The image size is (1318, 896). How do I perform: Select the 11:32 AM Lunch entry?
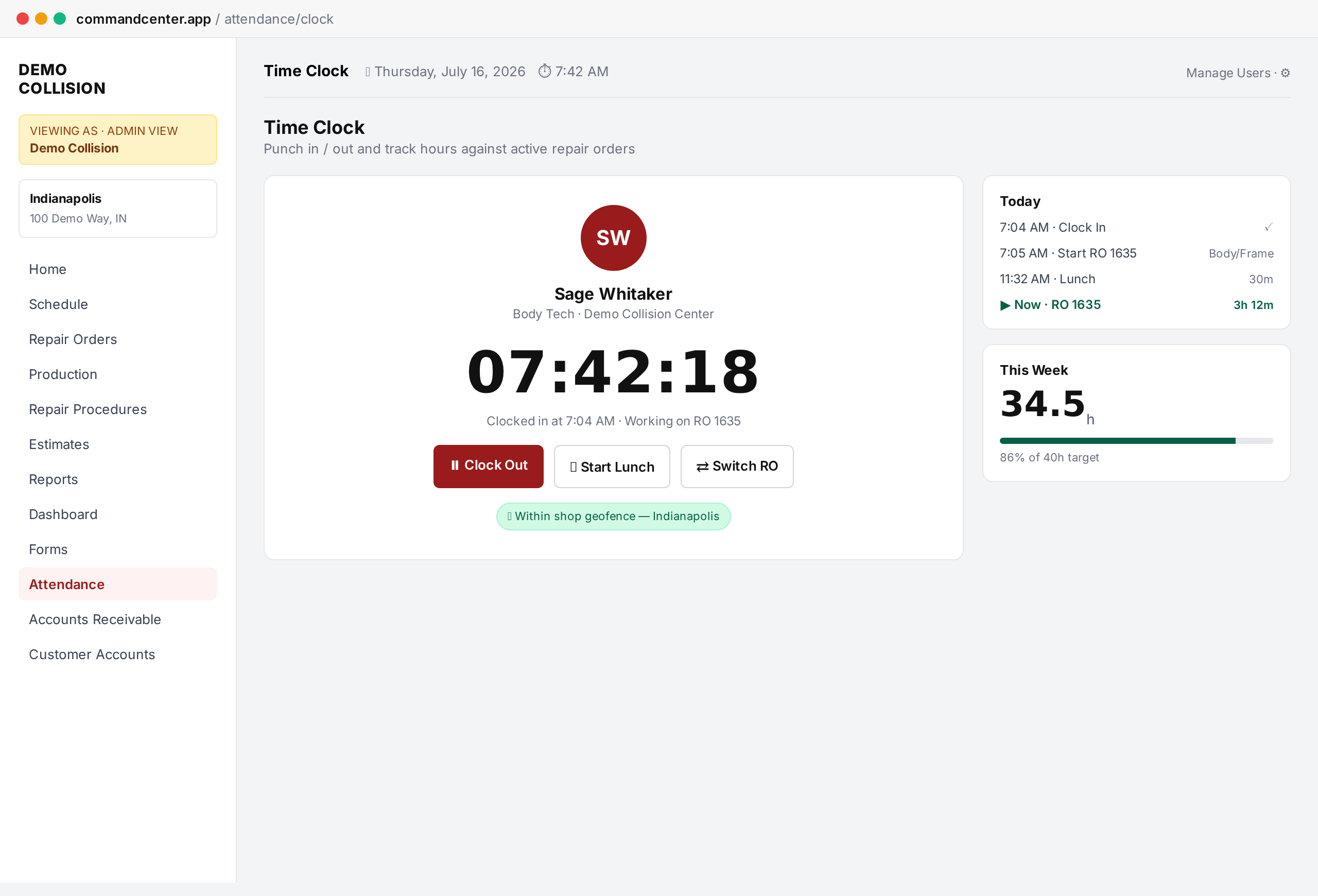pyautogui.click(x=1136, y=279)
